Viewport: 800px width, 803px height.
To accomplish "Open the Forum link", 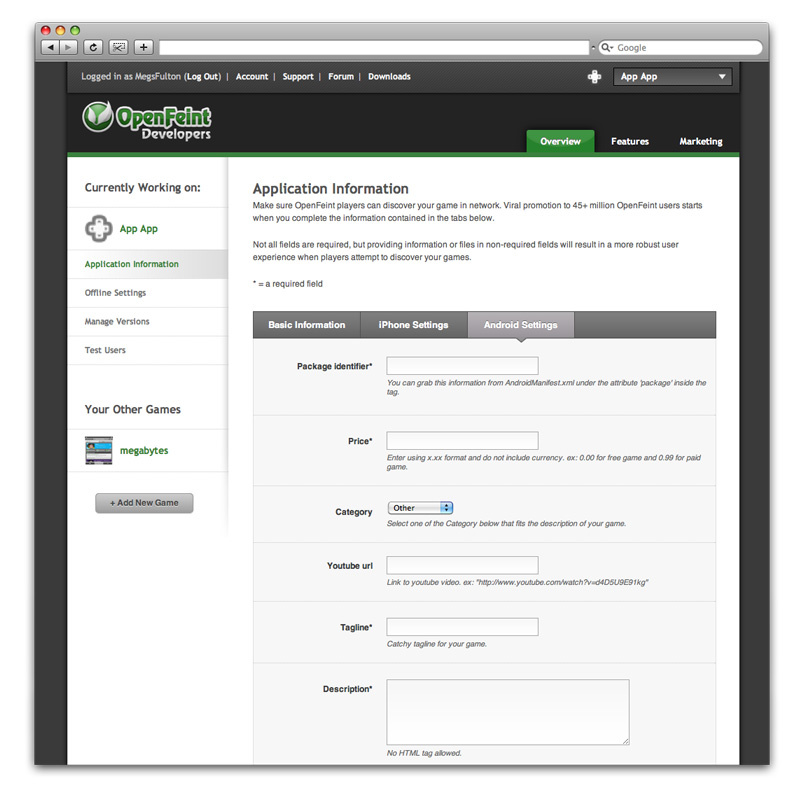I will click(x=341, y=77).
